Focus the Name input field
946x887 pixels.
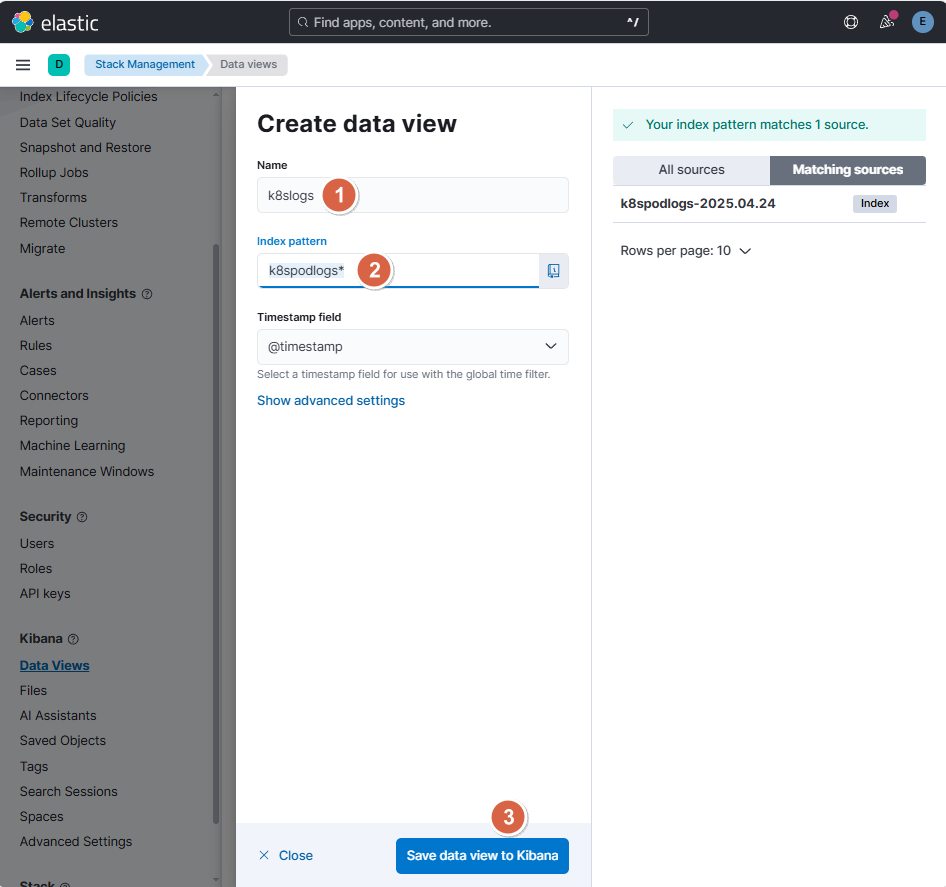413,195
